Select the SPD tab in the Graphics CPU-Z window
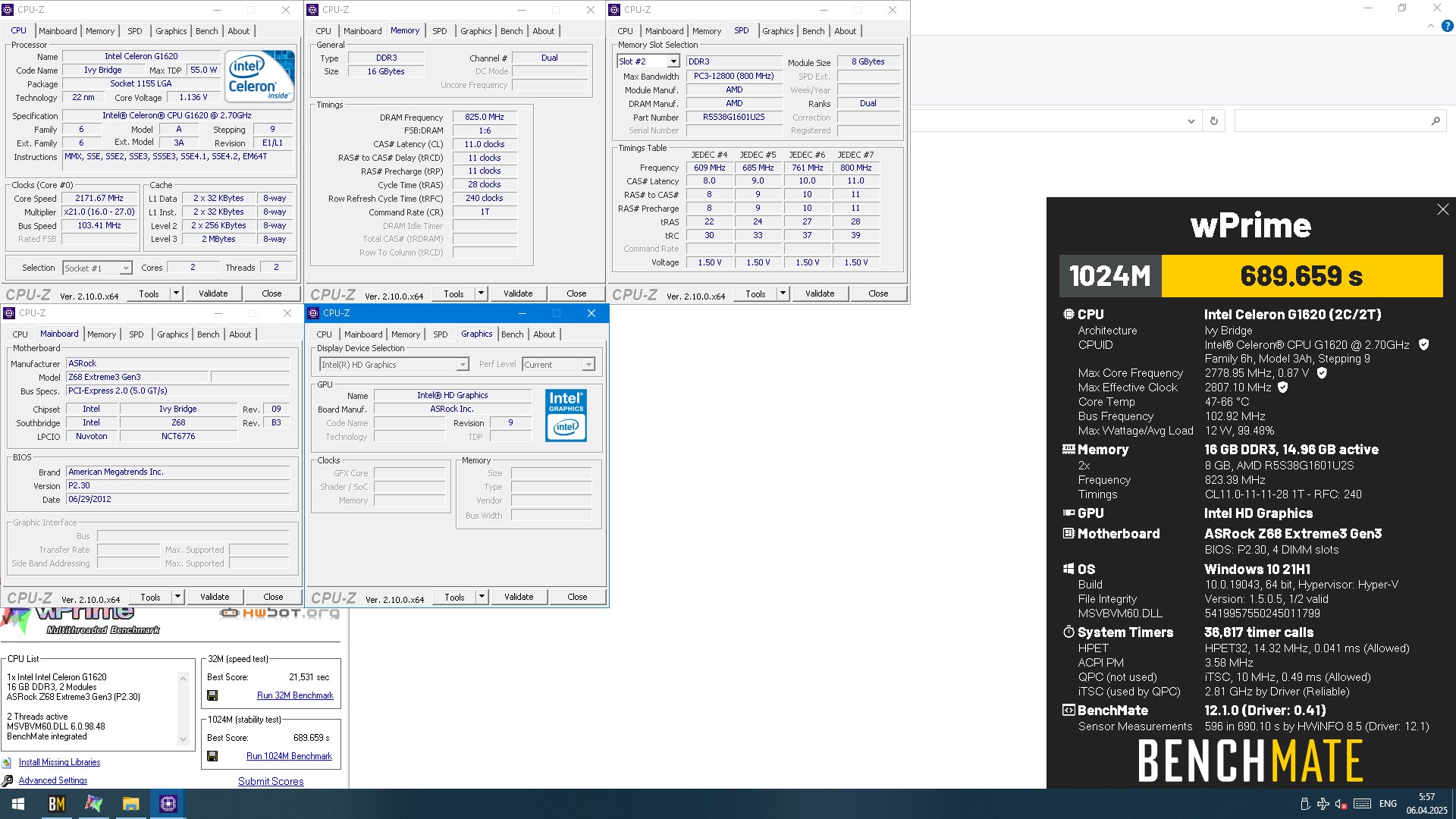The height and width of the screenshot is (819, 1456). pos(440,334)
